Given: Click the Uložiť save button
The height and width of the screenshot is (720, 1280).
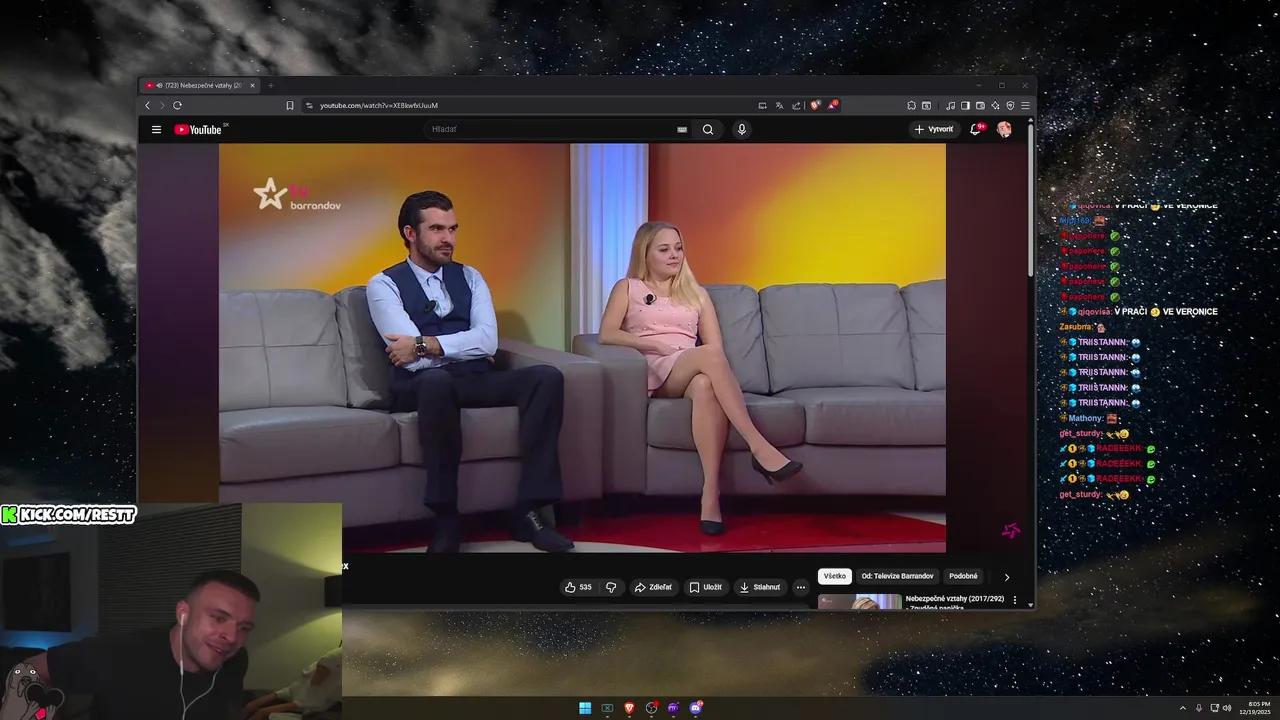Looking at the screenshot, I should tap(706, 587).
